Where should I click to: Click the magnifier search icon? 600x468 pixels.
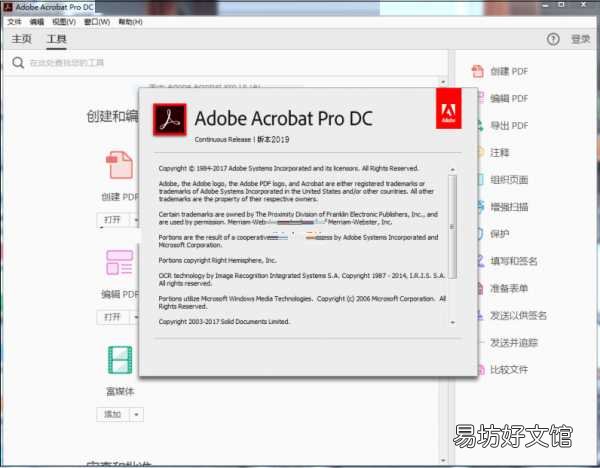pyautogui.click(x=18, y=62)
